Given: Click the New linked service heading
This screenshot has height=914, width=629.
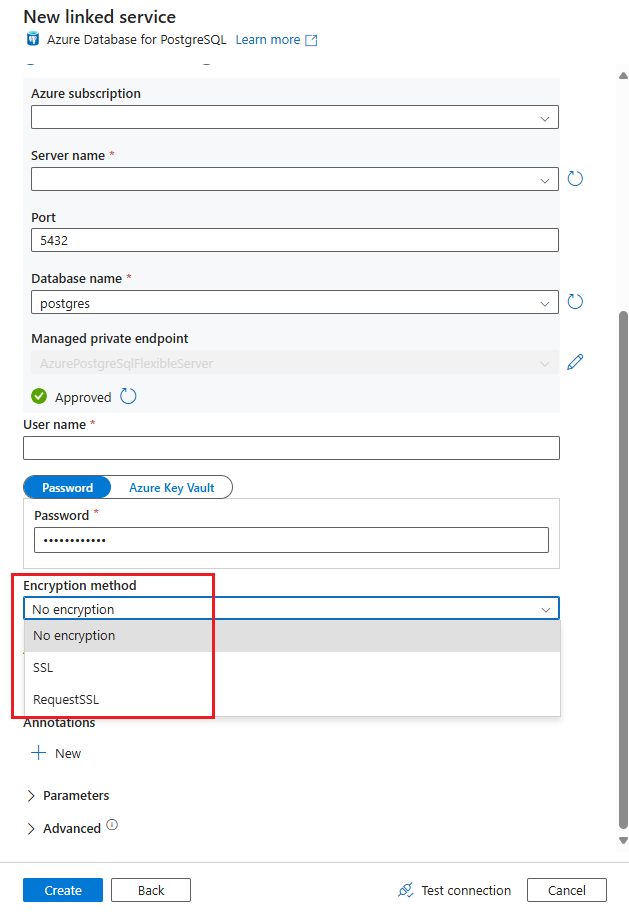Looking at the screenshot, I should point(100,17).
